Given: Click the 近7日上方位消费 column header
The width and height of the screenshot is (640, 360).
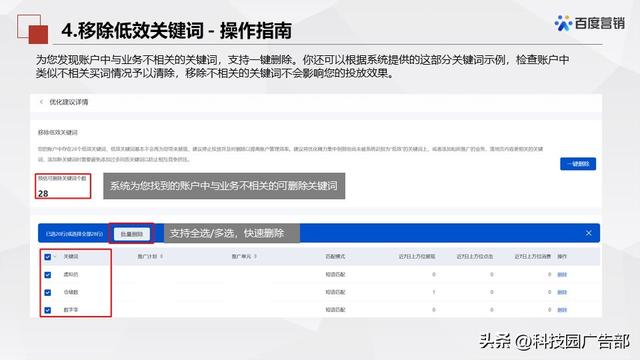Looking at the screenshot, I should 533,257.
